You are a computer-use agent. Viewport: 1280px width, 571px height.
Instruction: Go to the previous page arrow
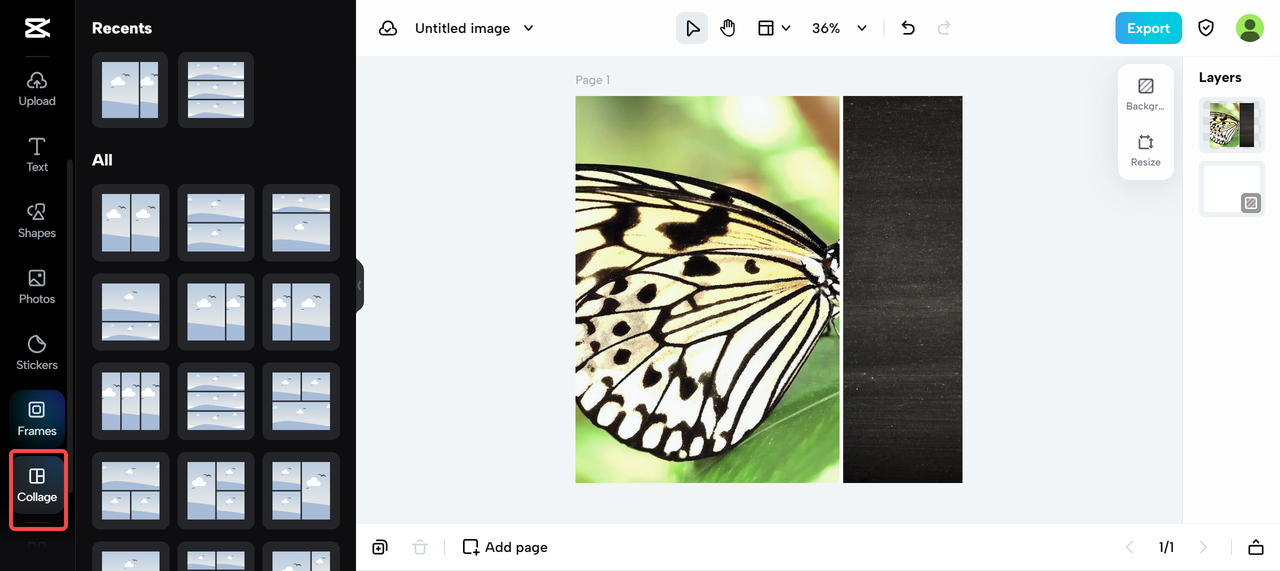(1130, 547)
